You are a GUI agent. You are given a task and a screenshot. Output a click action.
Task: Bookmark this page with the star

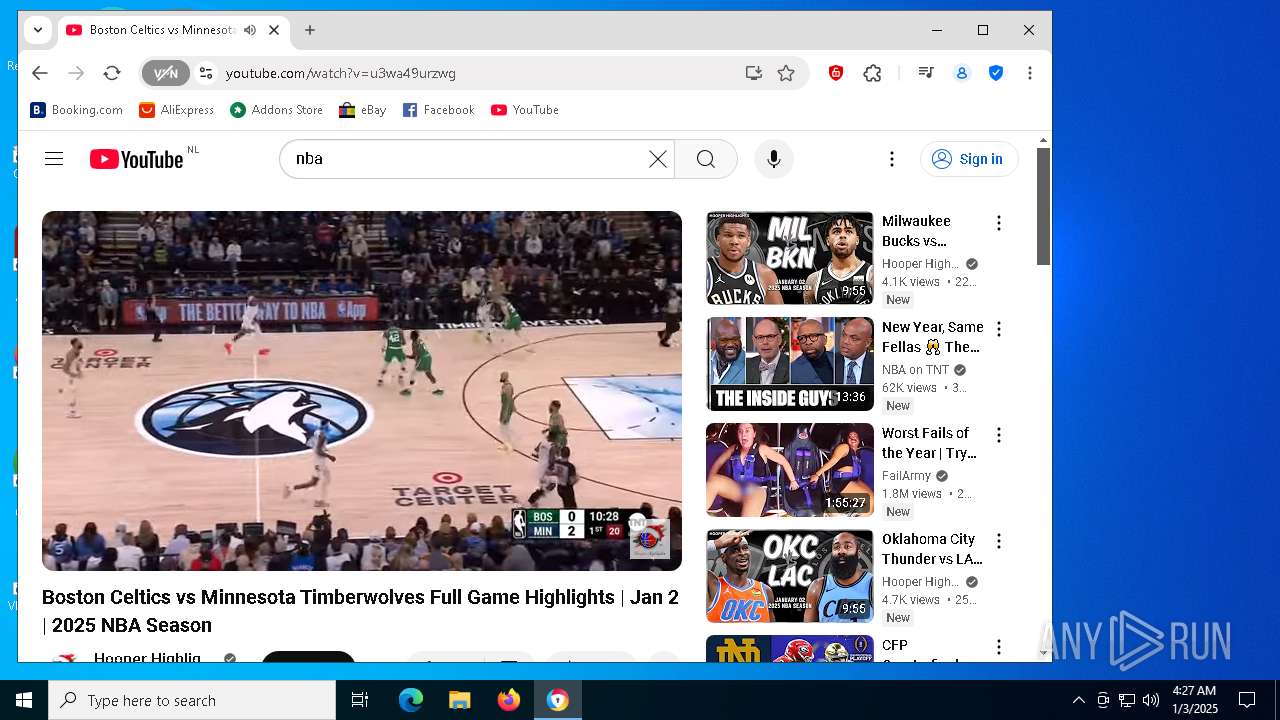[x=786, y=73]
